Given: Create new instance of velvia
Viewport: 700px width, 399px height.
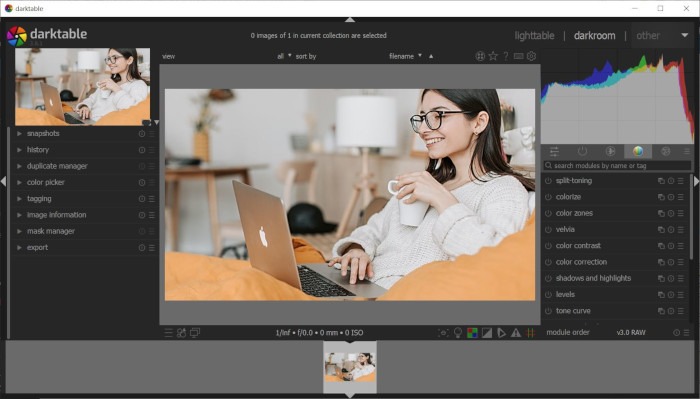Looking at the screenshot, I should click(x=661, y=229).
